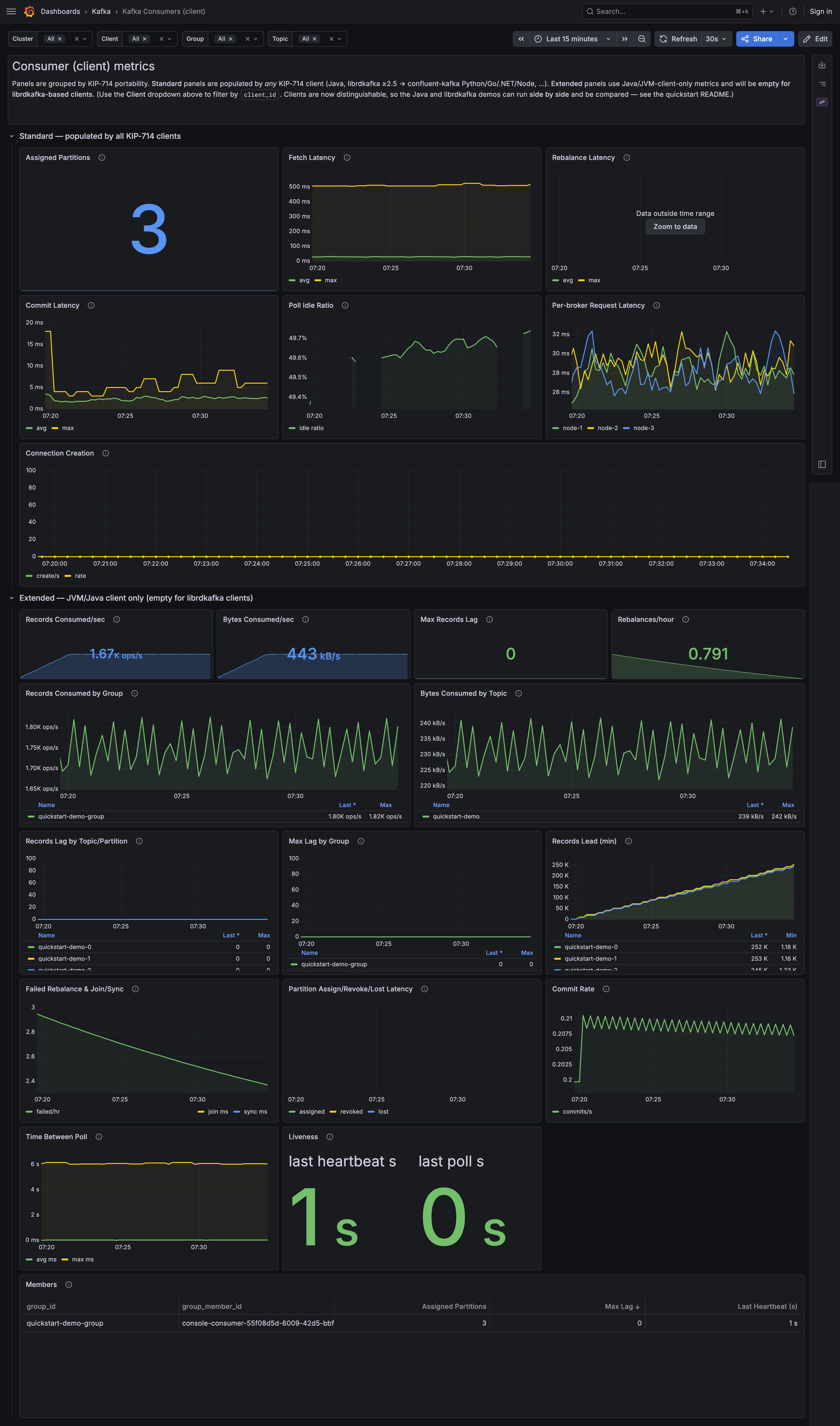Go to Dashboards breadcrumb
Viewport: 840px width, 1426px height.
point(61,11)
